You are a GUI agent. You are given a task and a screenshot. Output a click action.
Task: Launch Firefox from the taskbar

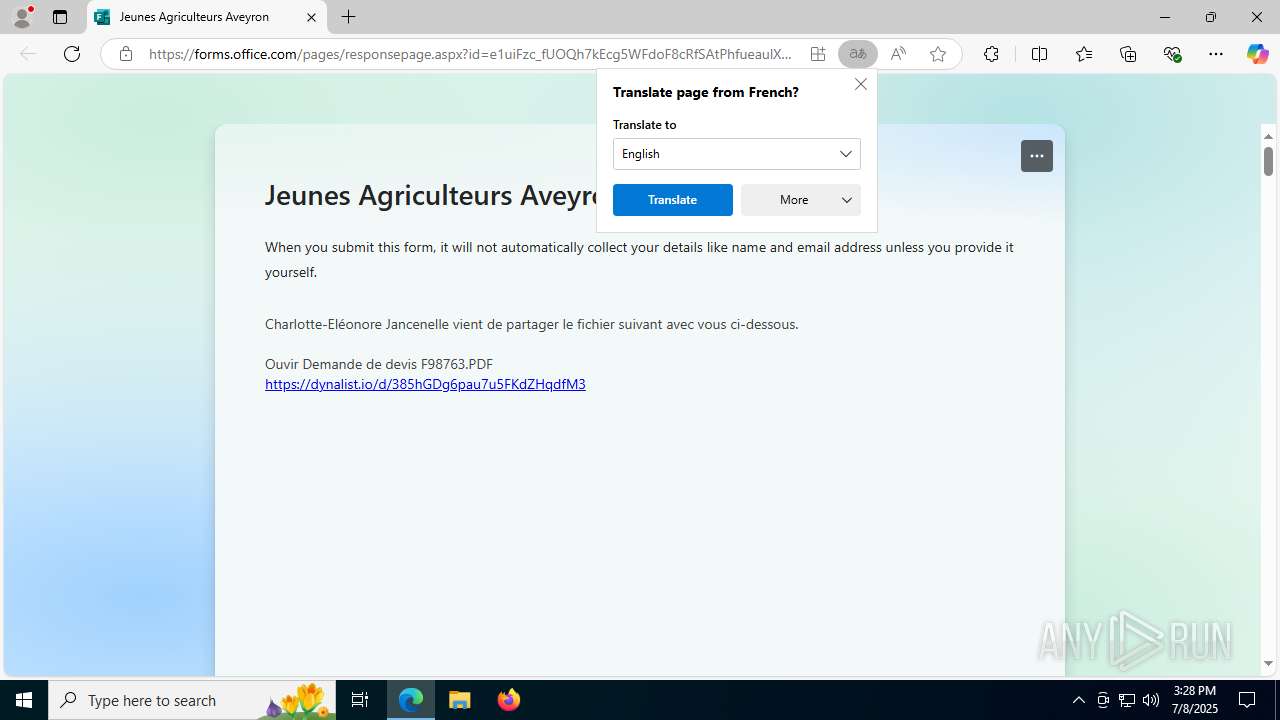pyautogui.click(x=509, y=700)
